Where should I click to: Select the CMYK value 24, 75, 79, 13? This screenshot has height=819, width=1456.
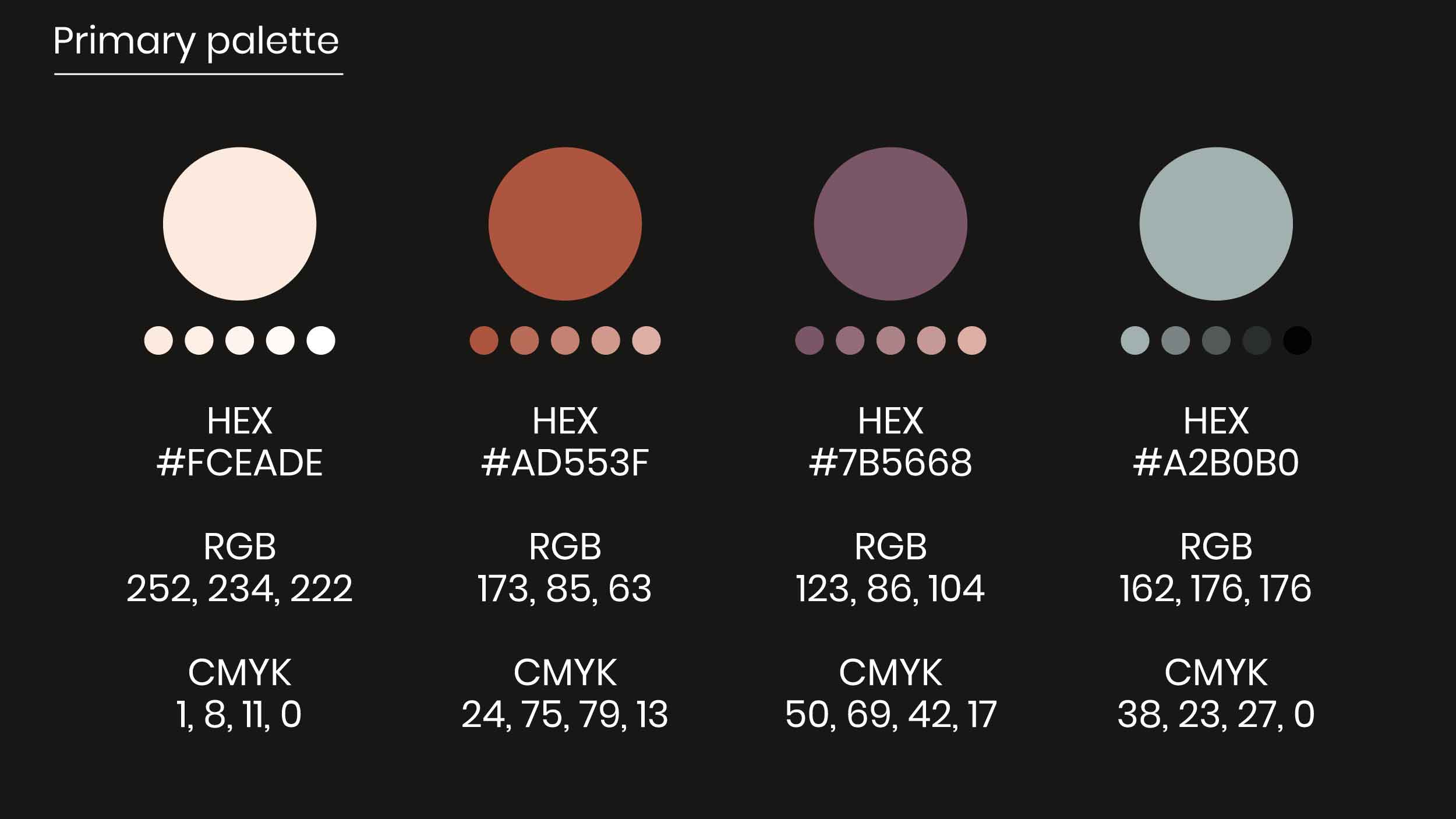tap(565, 714)
